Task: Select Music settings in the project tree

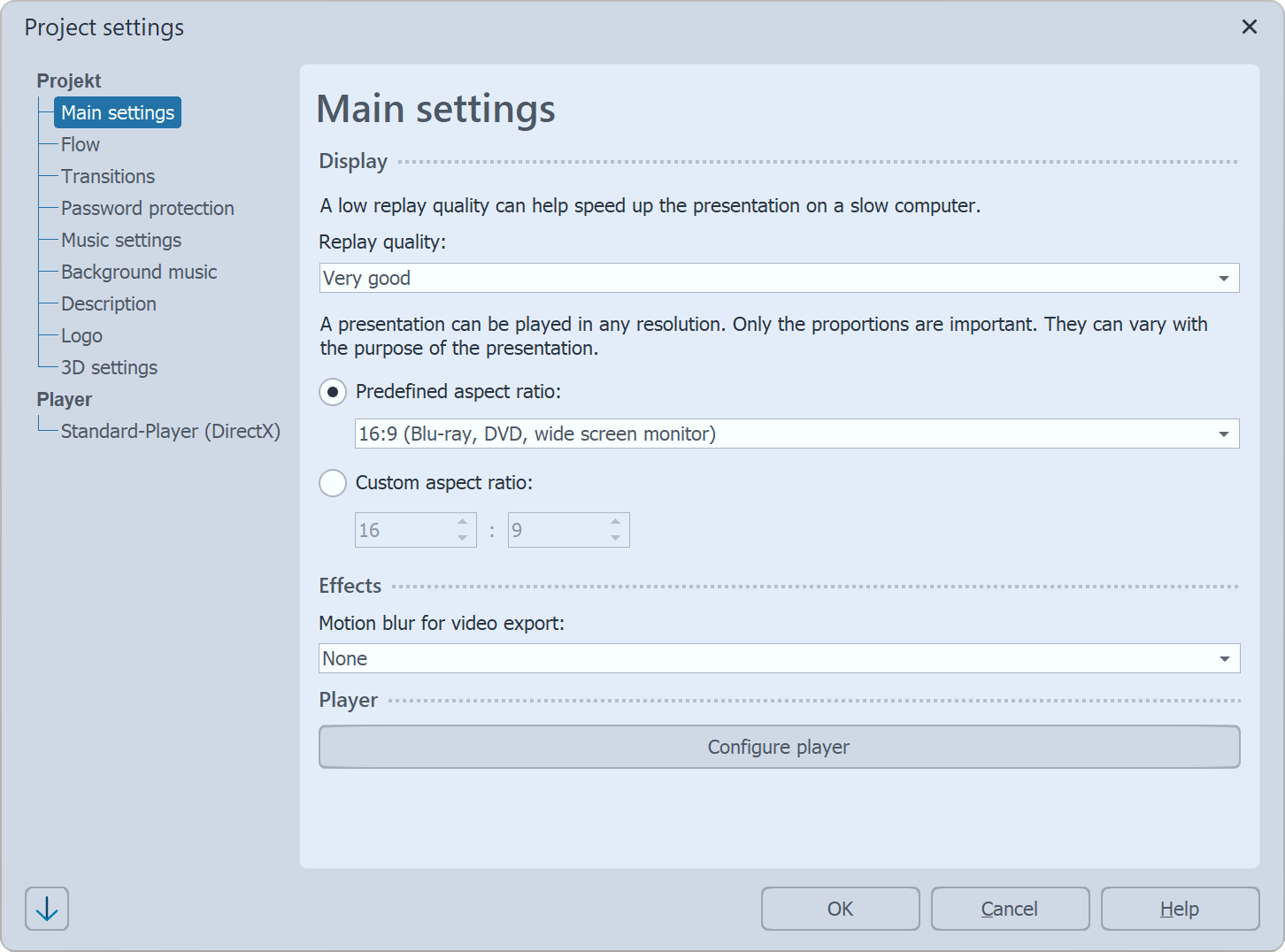Action: point(120,240)
